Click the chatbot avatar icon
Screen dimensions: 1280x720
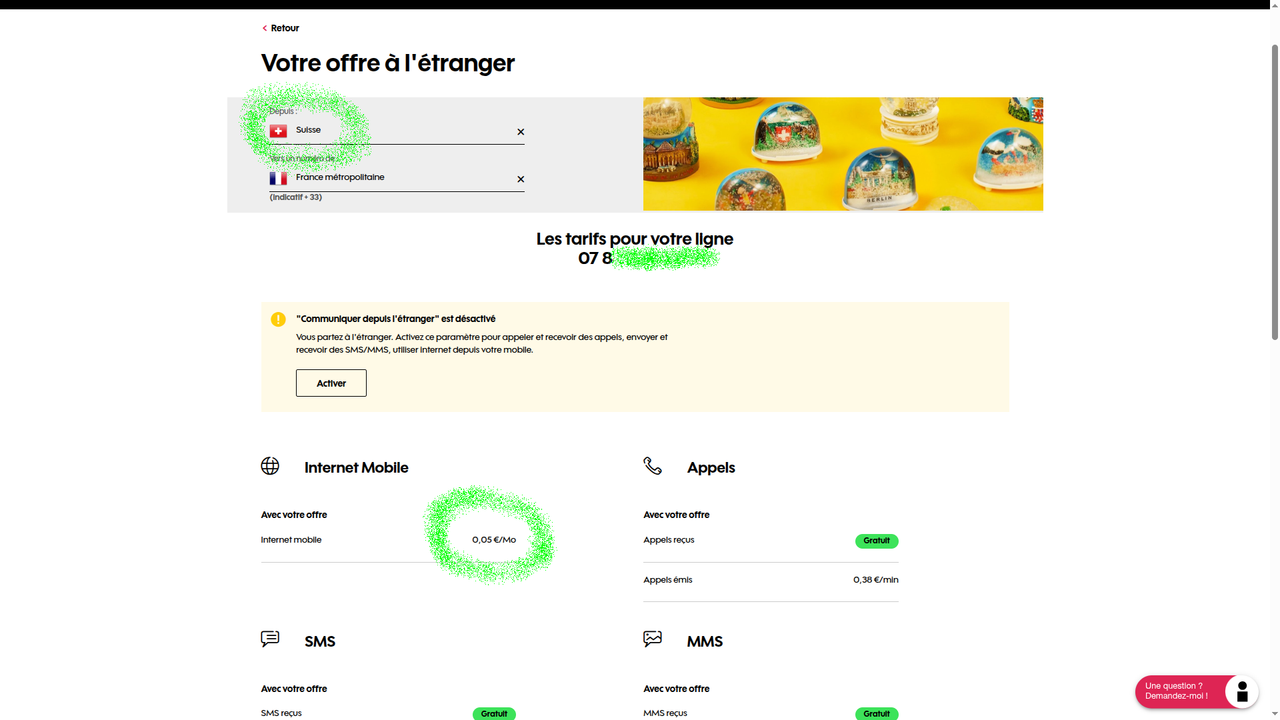[1242, 692]
